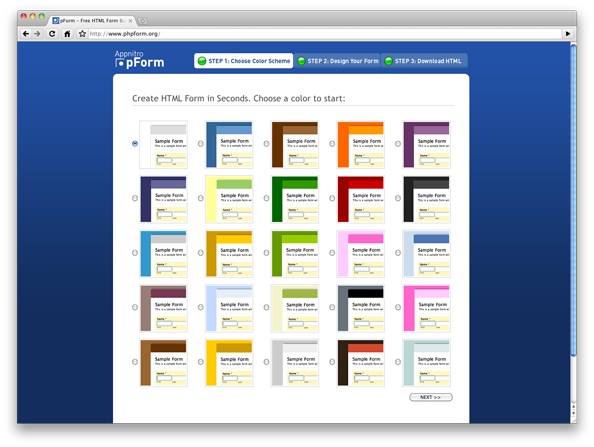Click the NEXT >> button

431,397
